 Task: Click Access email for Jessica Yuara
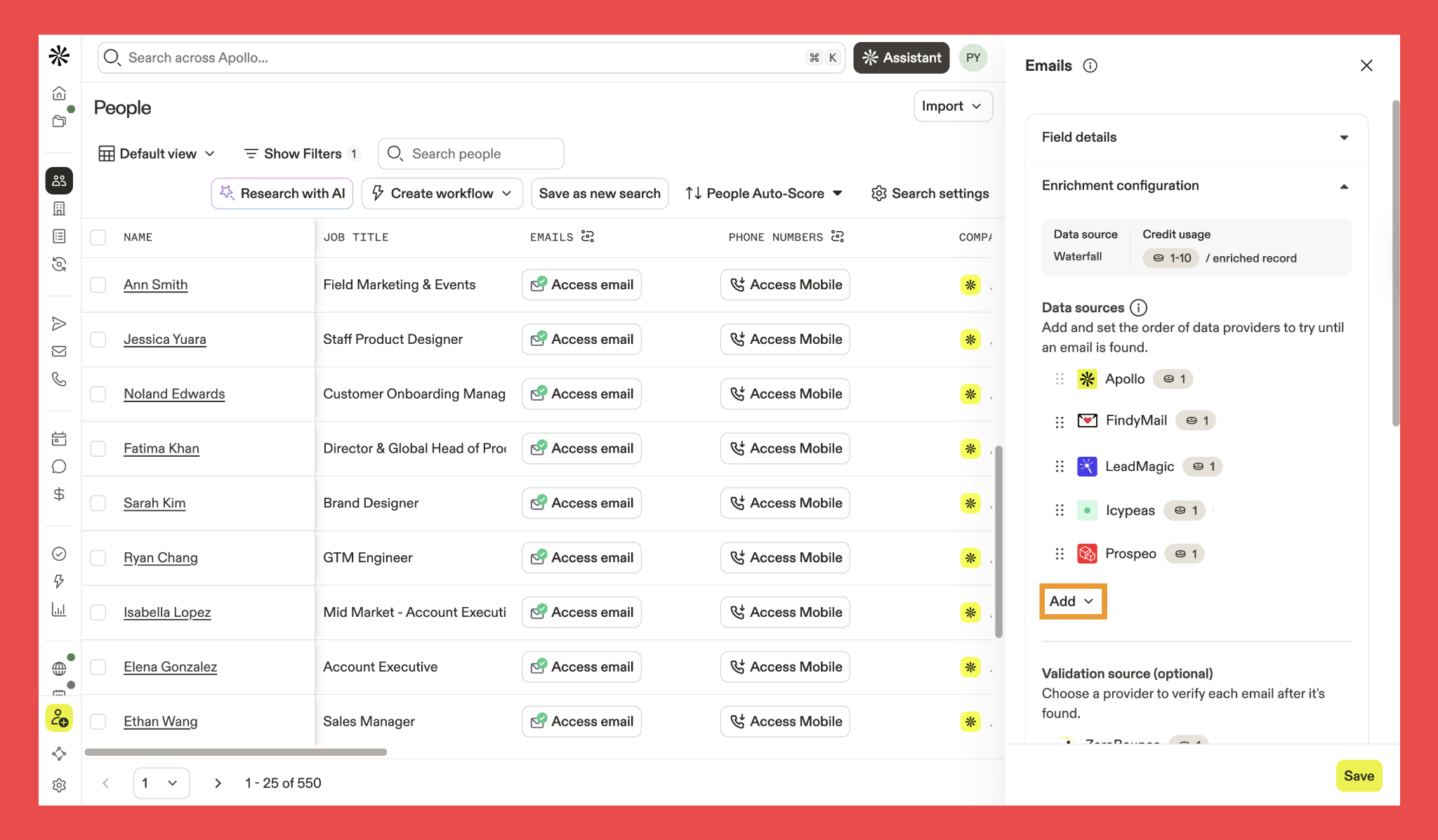pos(581,340)
